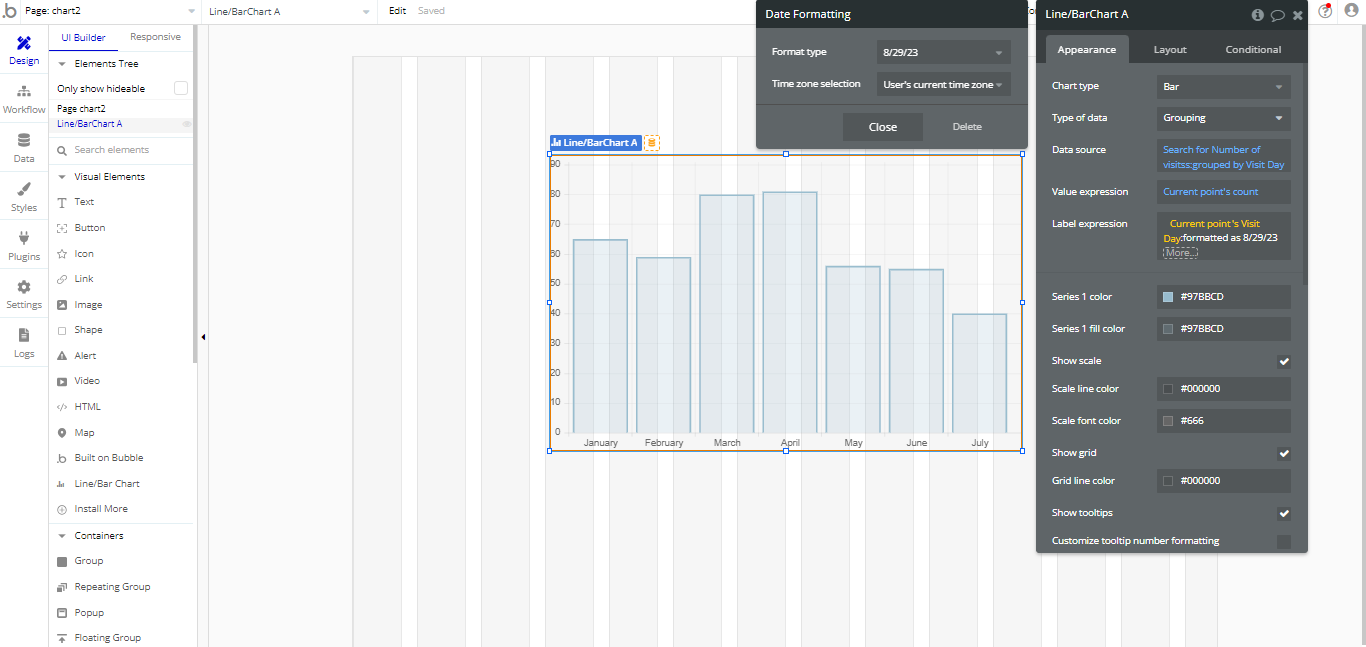Select the Conditional tab
The width and height of the screenshot is (1366, 647).
point(1253,50)
